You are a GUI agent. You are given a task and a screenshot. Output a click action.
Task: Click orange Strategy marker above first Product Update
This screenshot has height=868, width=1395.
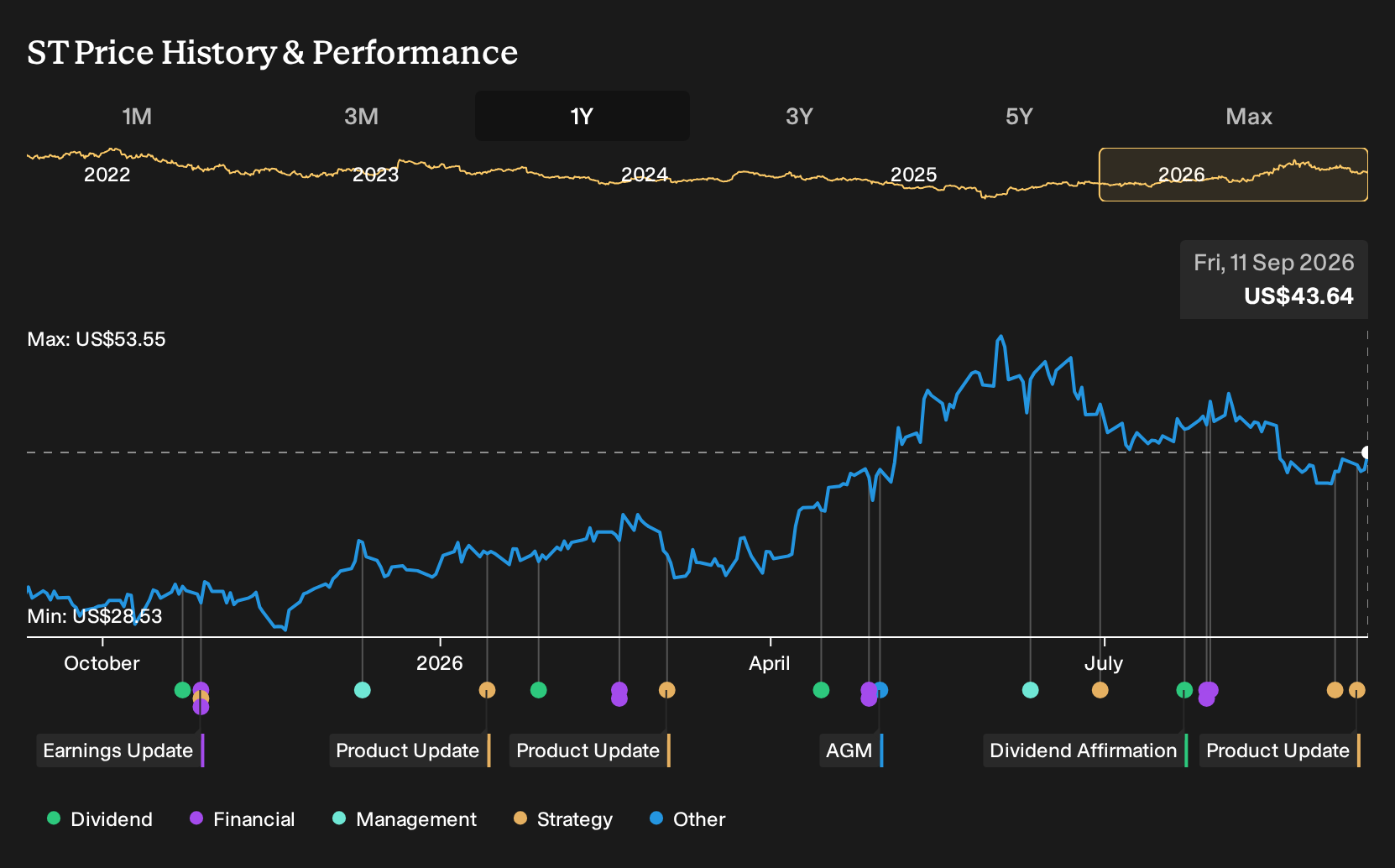click(x=487, y=690)
